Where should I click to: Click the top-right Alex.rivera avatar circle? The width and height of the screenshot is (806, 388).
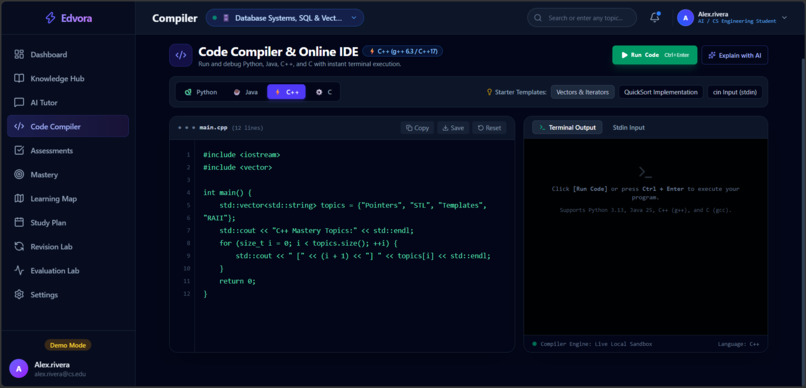coord(685,18)
